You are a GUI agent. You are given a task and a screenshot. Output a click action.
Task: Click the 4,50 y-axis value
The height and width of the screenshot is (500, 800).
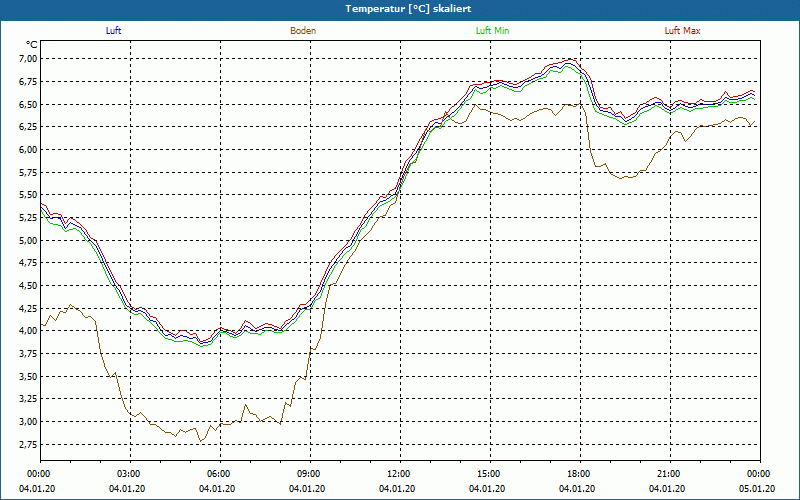pos(28,286)
